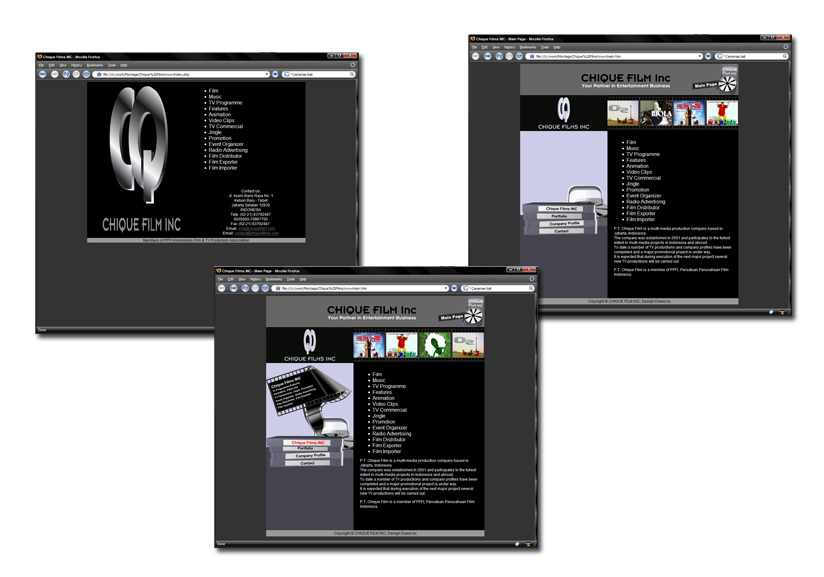Click search magnifier in the lower main.htm window
This screenshot has height=577, width=824.
pyautogui.click(x=531, y=288)
